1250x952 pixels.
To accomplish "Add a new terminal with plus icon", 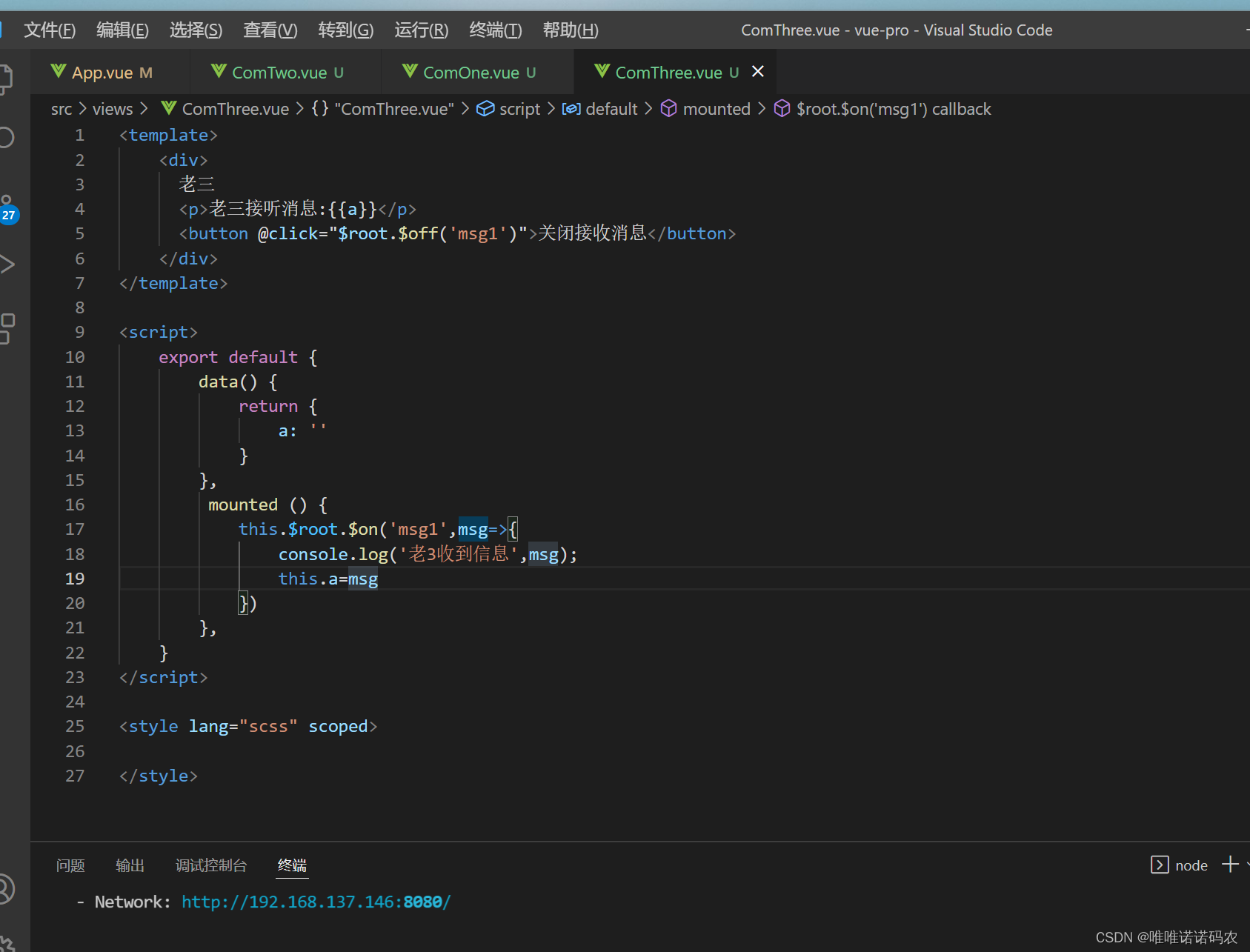I will tap(1230, 865).
